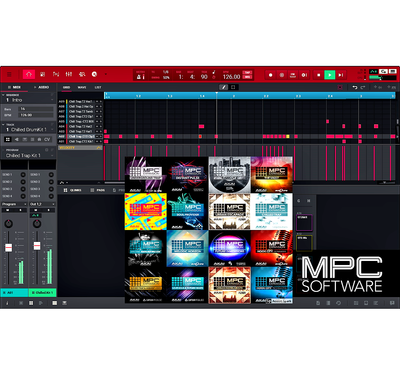Select the A09 pad row

[80, 101]
